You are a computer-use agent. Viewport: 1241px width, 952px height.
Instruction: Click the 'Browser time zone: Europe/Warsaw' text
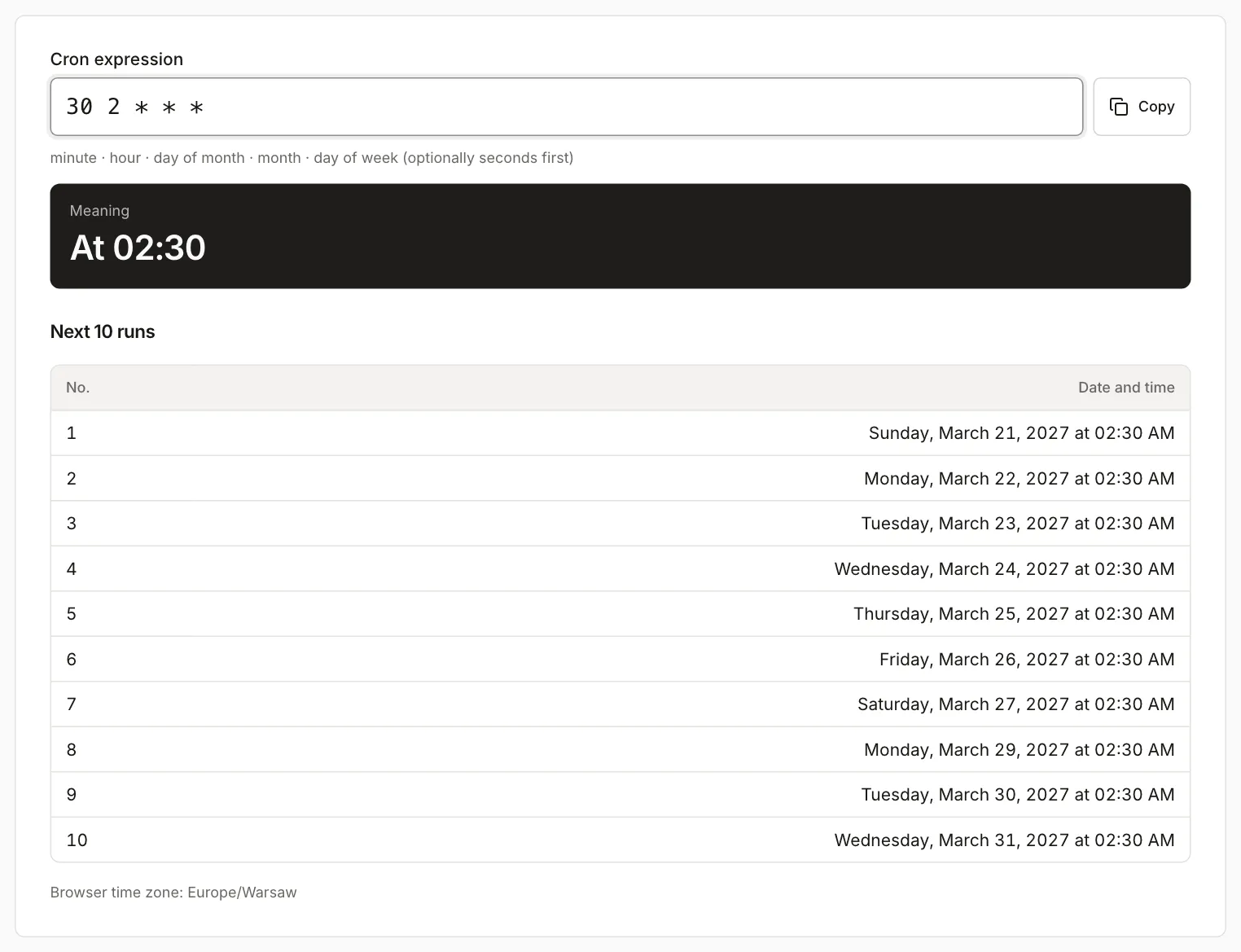(173, 893)
